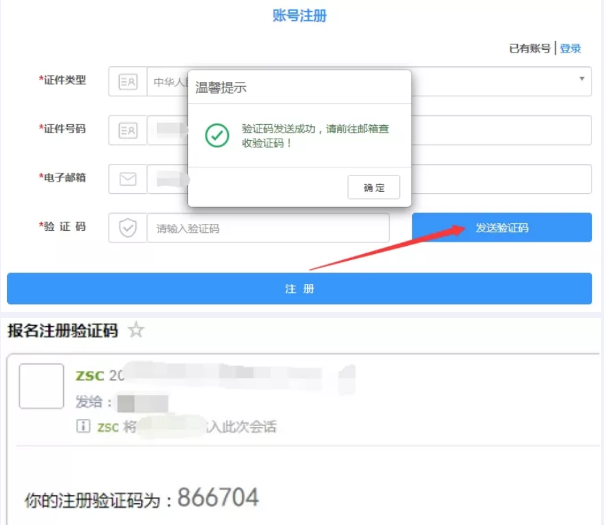Focus the 电子邮箱 input field
Screen dimensions: 604x525
(500, 179)
